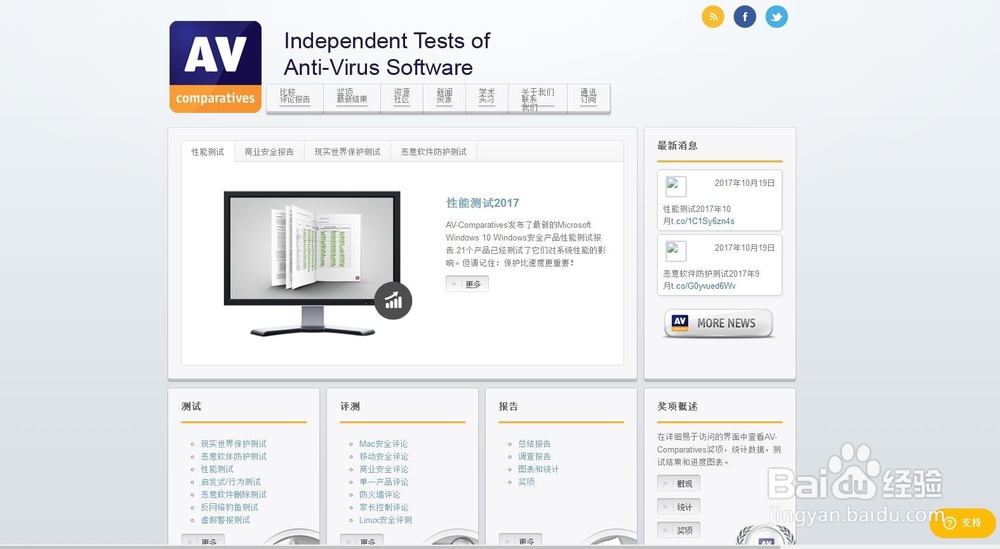Open the Twitter bird icon
Image resolution: width=1000 pixels, height=549 pixels.
point(776,17)
